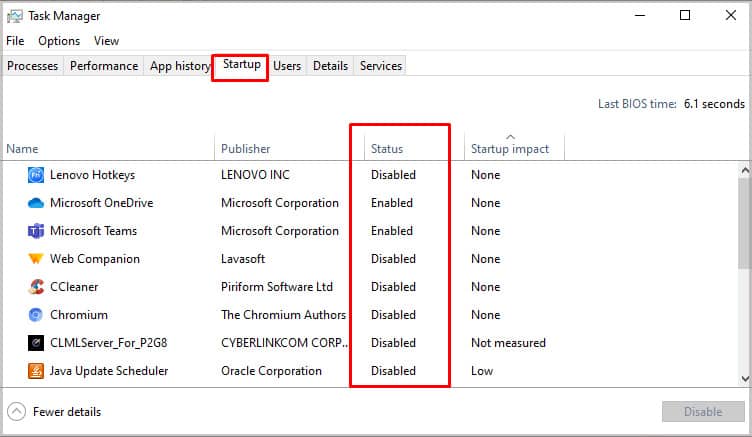
Task: Switch to the Services tab
Action: [x=381, y=66]
